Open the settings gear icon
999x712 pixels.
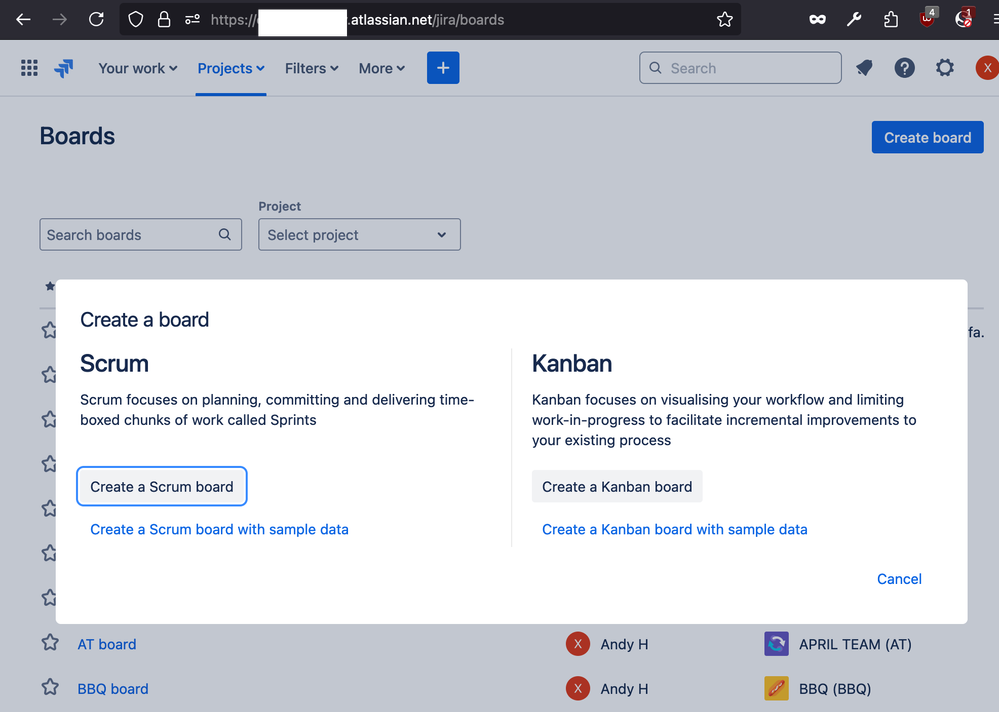(945, 68)
